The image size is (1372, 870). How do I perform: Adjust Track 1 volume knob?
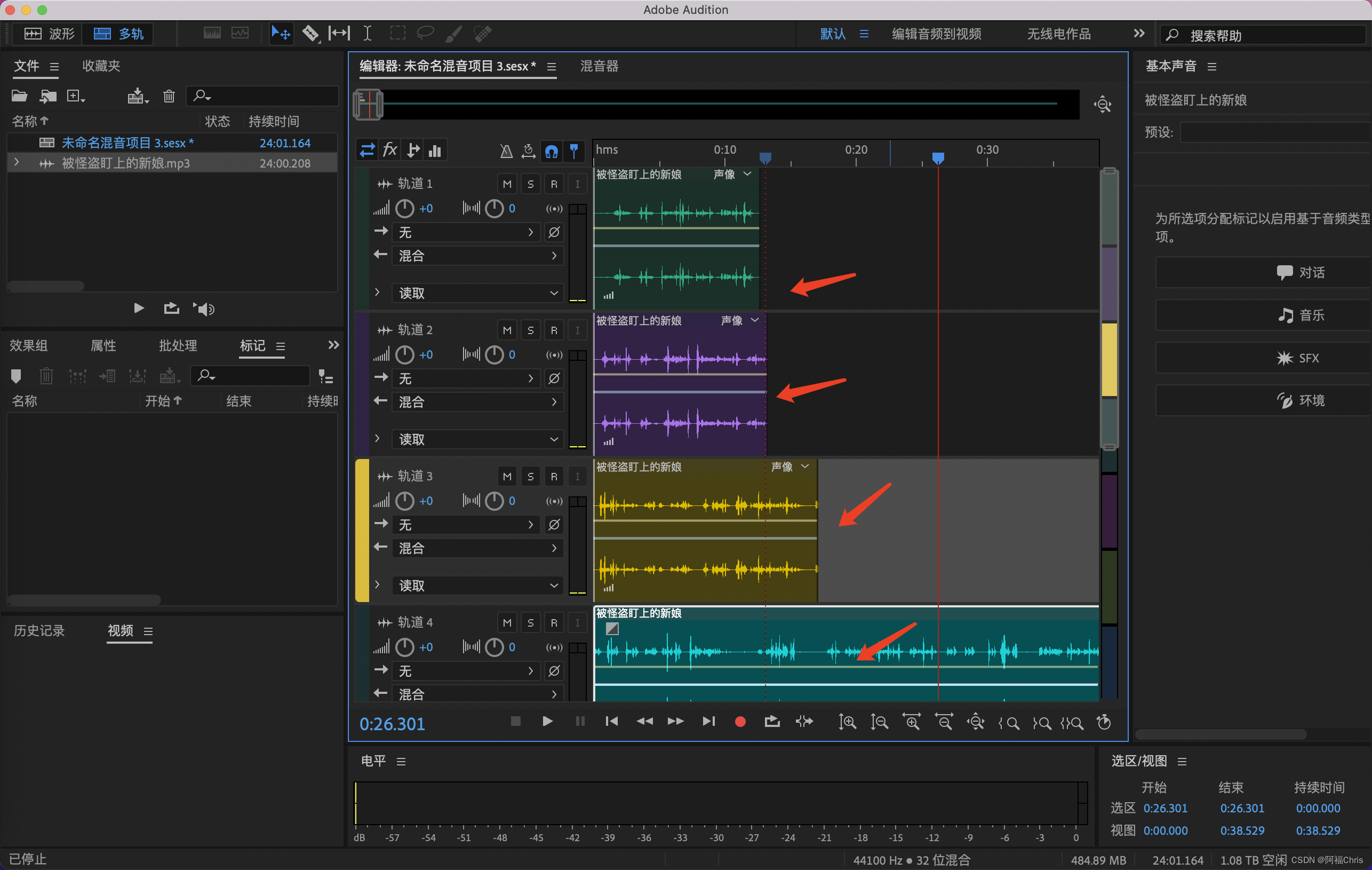[x=404, y=209]
